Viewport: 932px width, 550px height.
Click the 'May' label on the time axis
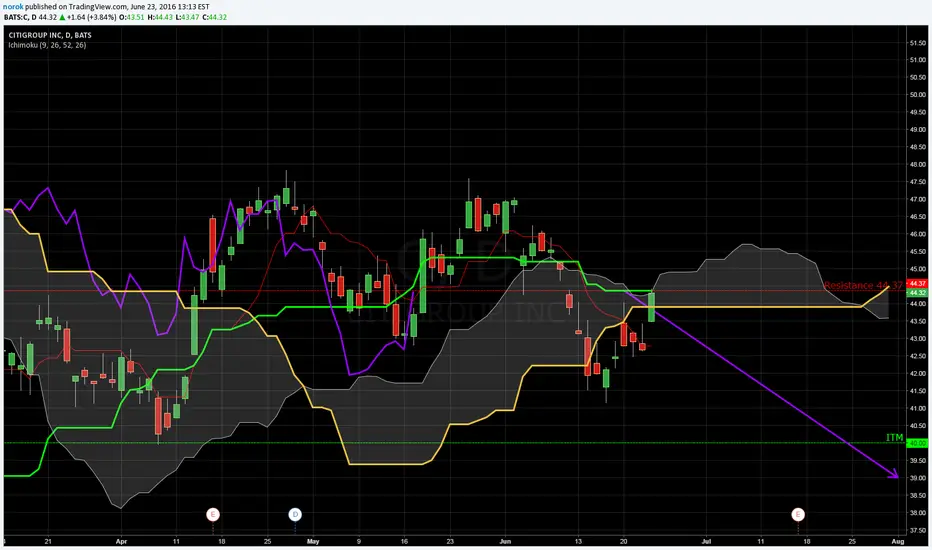pyautogui.click(x=313, y=542)
